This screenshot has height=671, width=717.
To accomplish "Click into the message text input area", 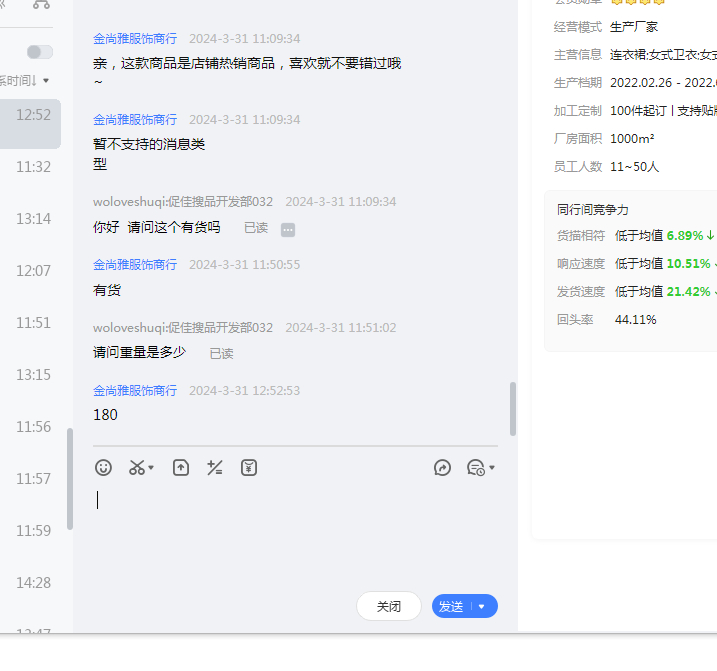I will click(x=295, y=530).
